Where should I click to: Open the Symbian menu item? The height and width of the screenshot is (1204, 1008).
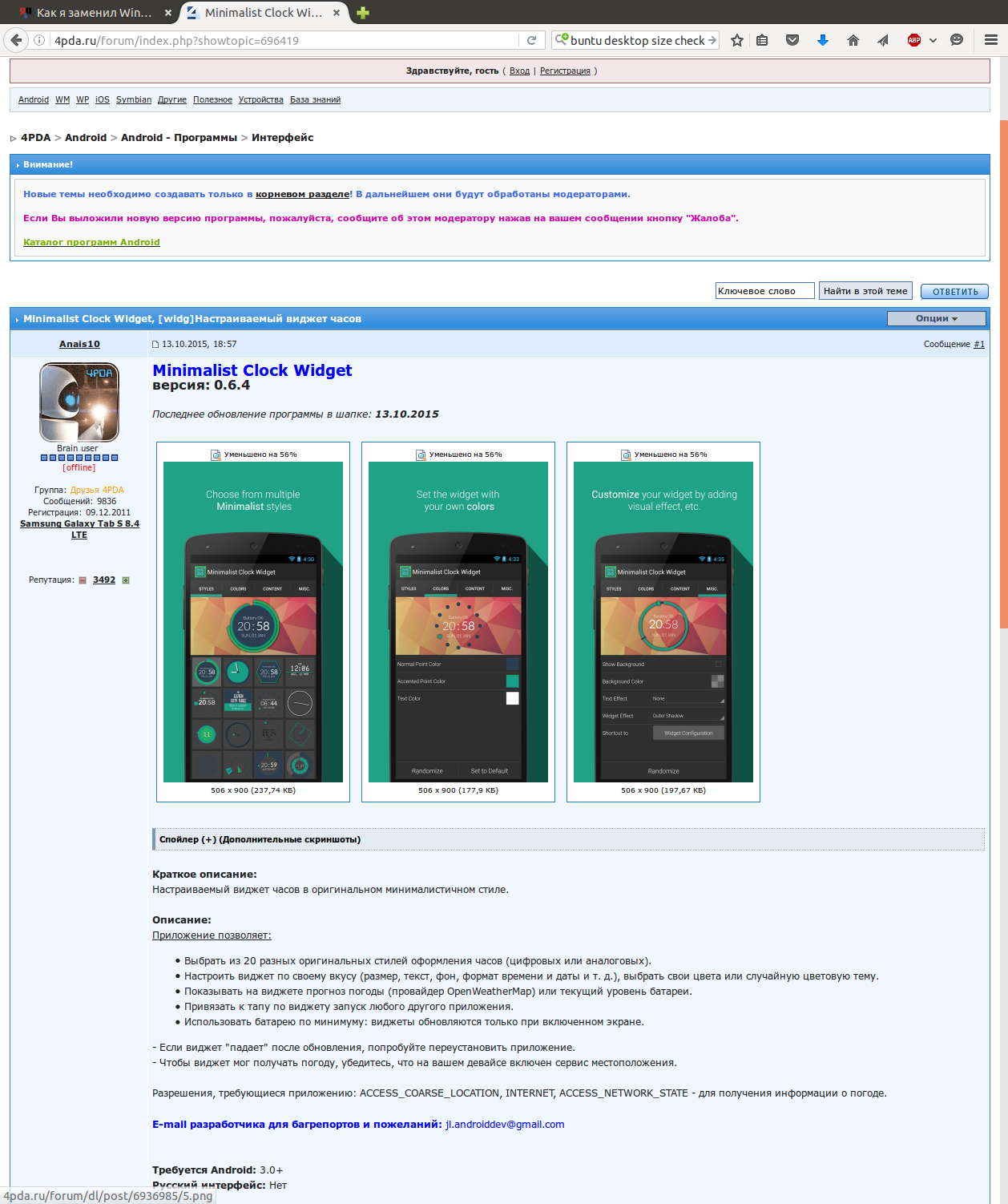coord(134,100)
